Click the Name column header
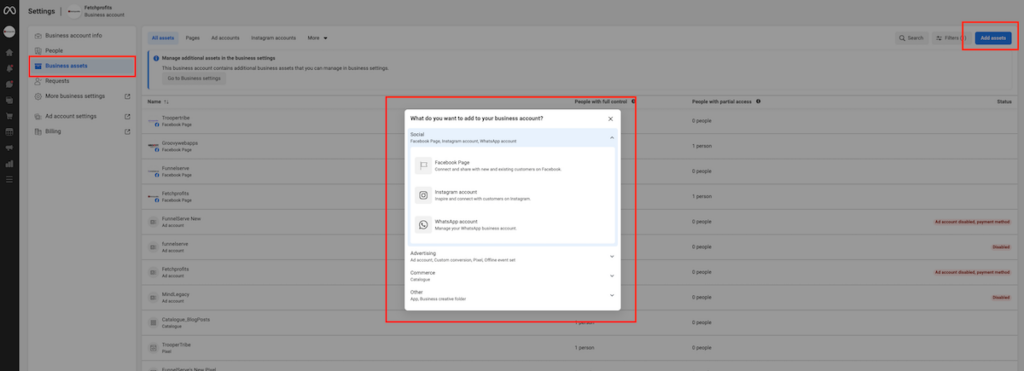 (154, 102)
